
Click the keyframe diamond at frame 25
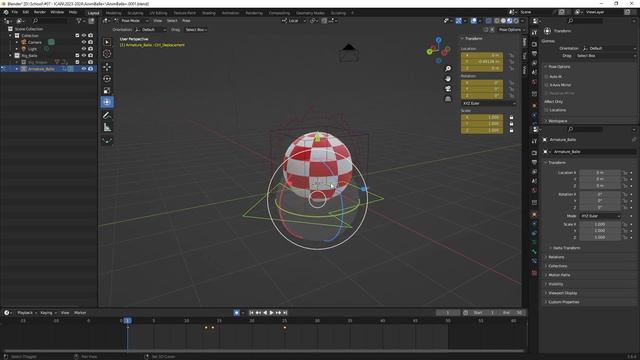pos(284,328)
